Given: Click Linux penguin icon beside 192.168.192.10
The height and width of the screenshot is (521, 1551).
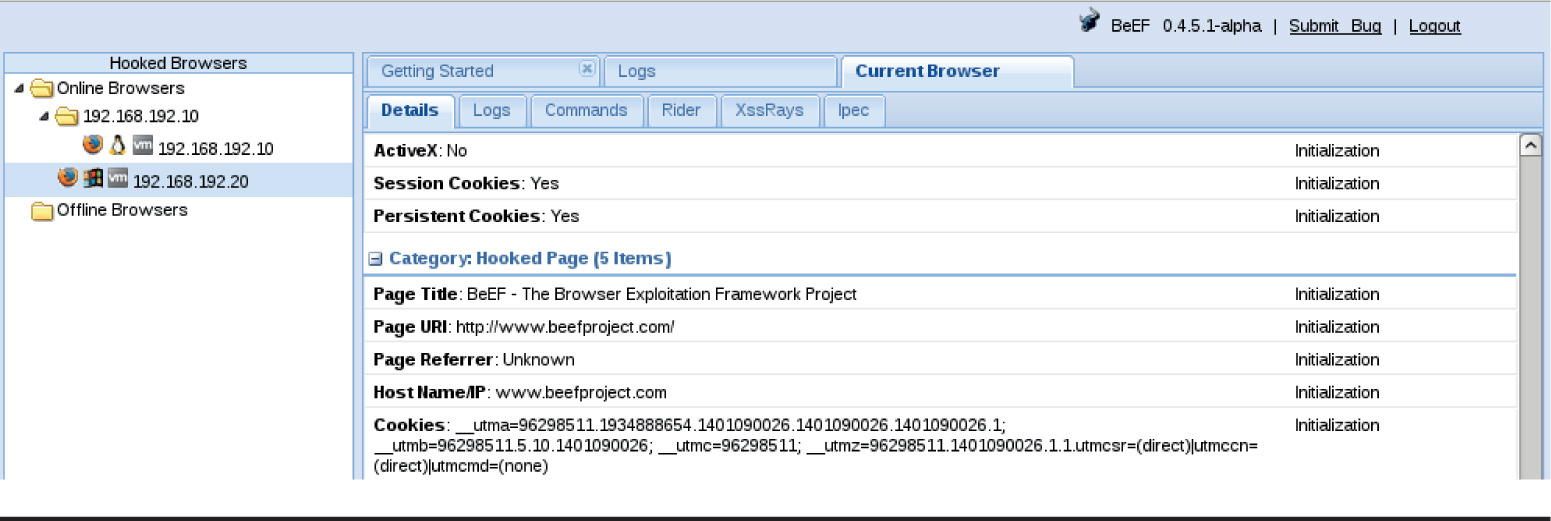Looking at the screenshot, I should click(x=118, y=146).
